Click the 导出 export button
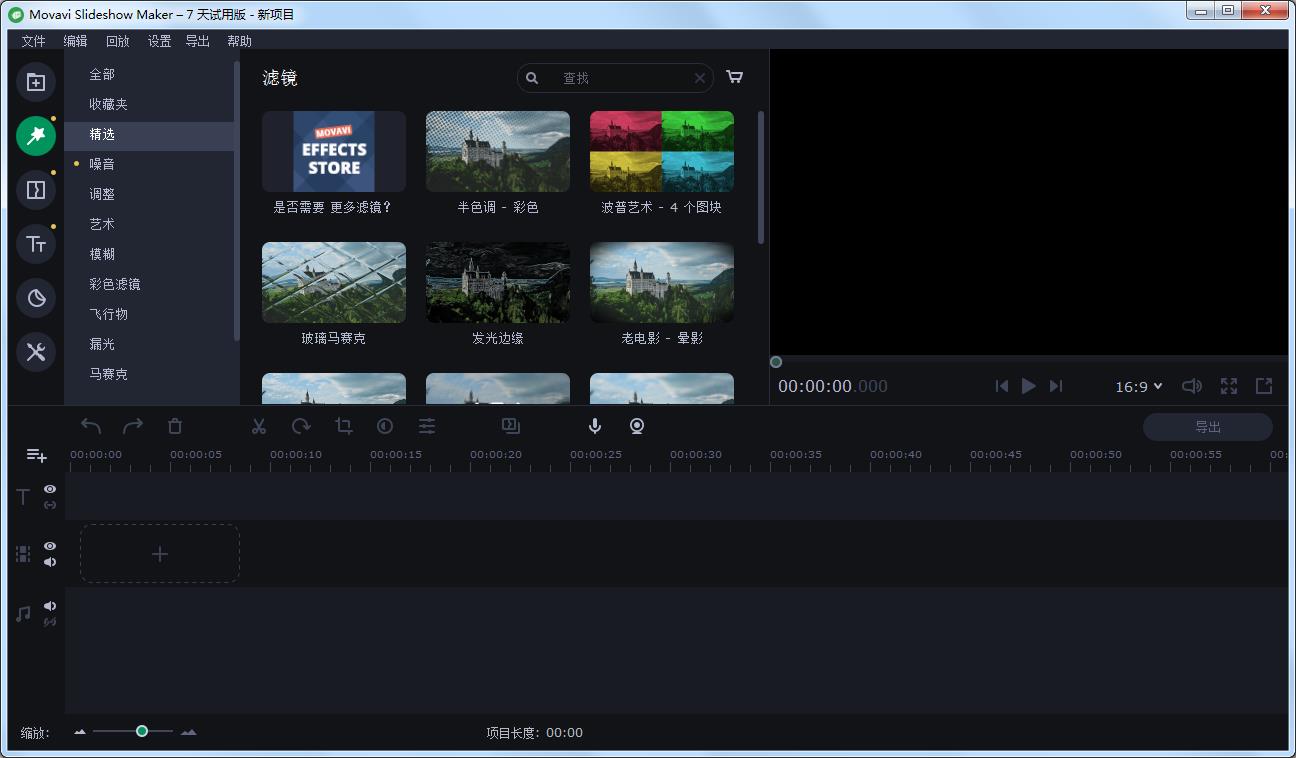The width and height of the screenshot is (1296, 758). (1207, 427)
